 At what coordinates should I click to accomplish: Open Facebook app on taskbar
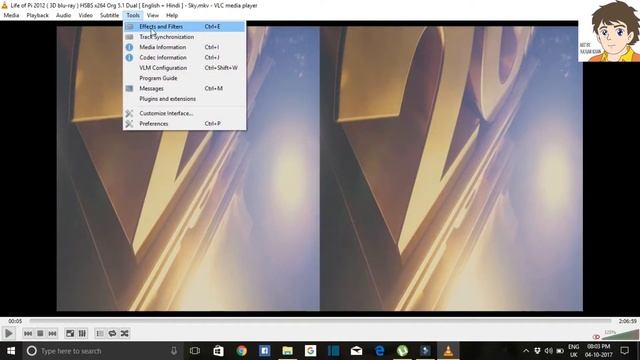click(264, 351)
